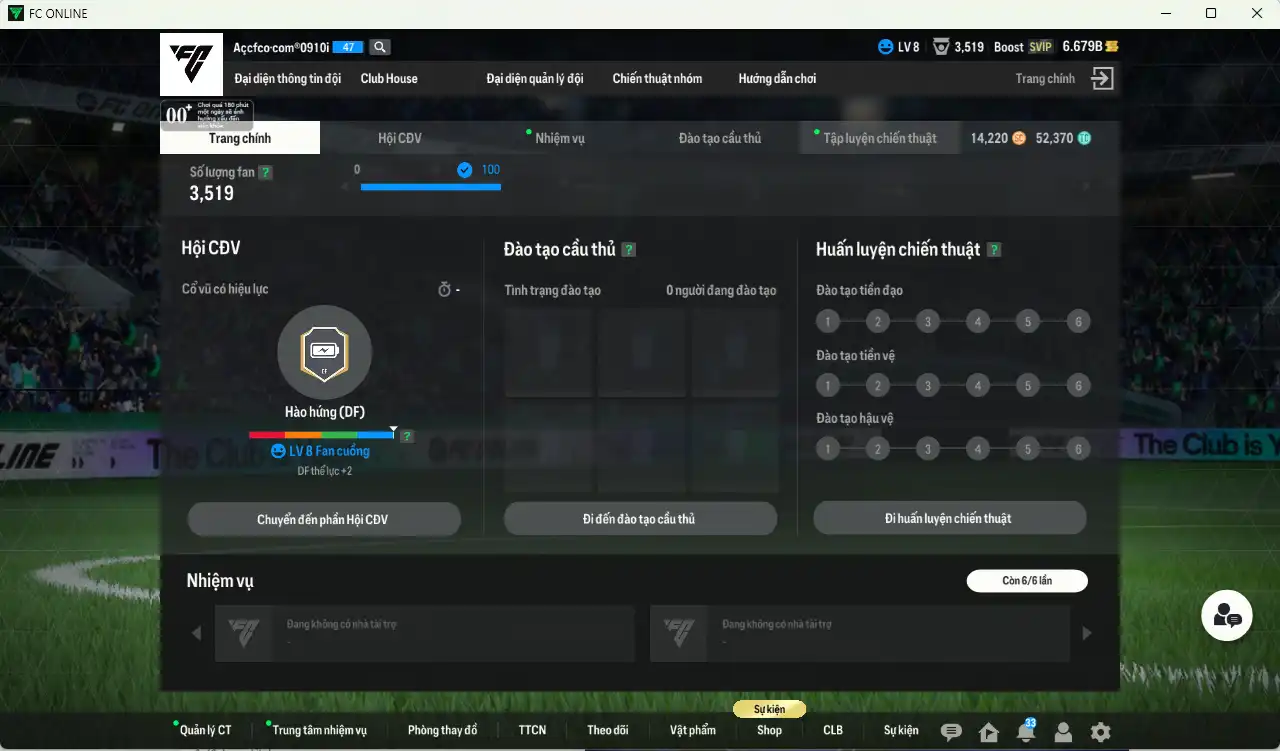Open Shop in the bottom bar

769,730
